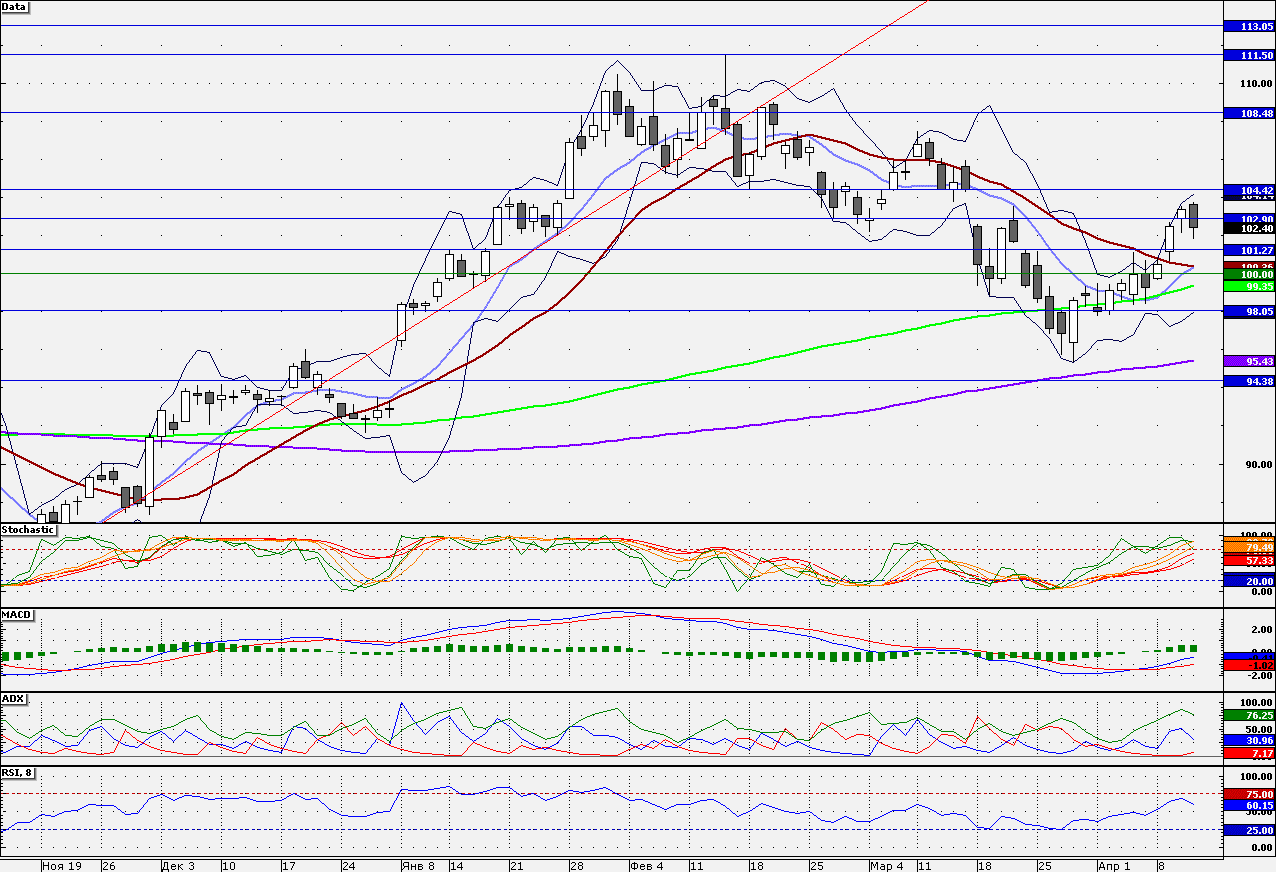This screenshot has width=1276, height=872.
Task: Click the Data panel label
Action: [x=15, y=7]
